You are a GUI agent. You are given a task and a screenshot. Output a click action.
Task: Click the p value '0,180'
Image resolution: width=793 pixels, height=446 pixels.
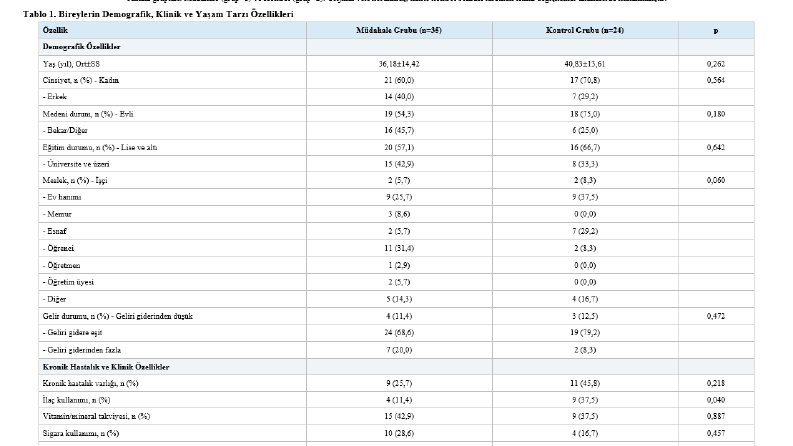[x=716, y=114]
